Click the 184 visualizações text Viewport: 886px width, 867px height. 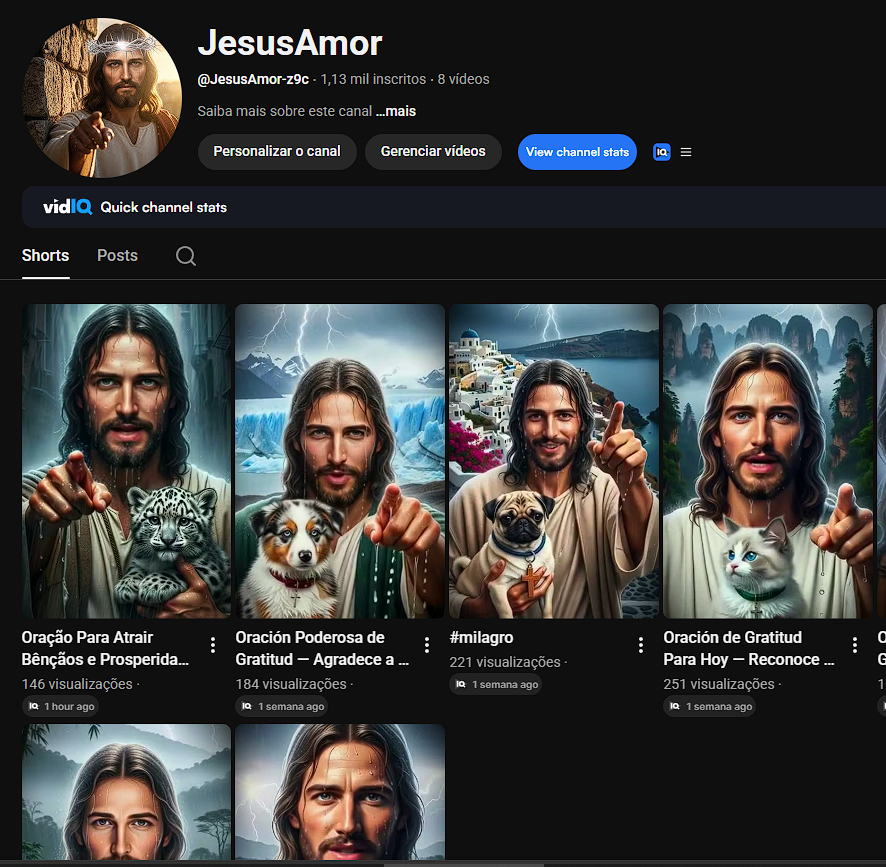tap(291, 684)
